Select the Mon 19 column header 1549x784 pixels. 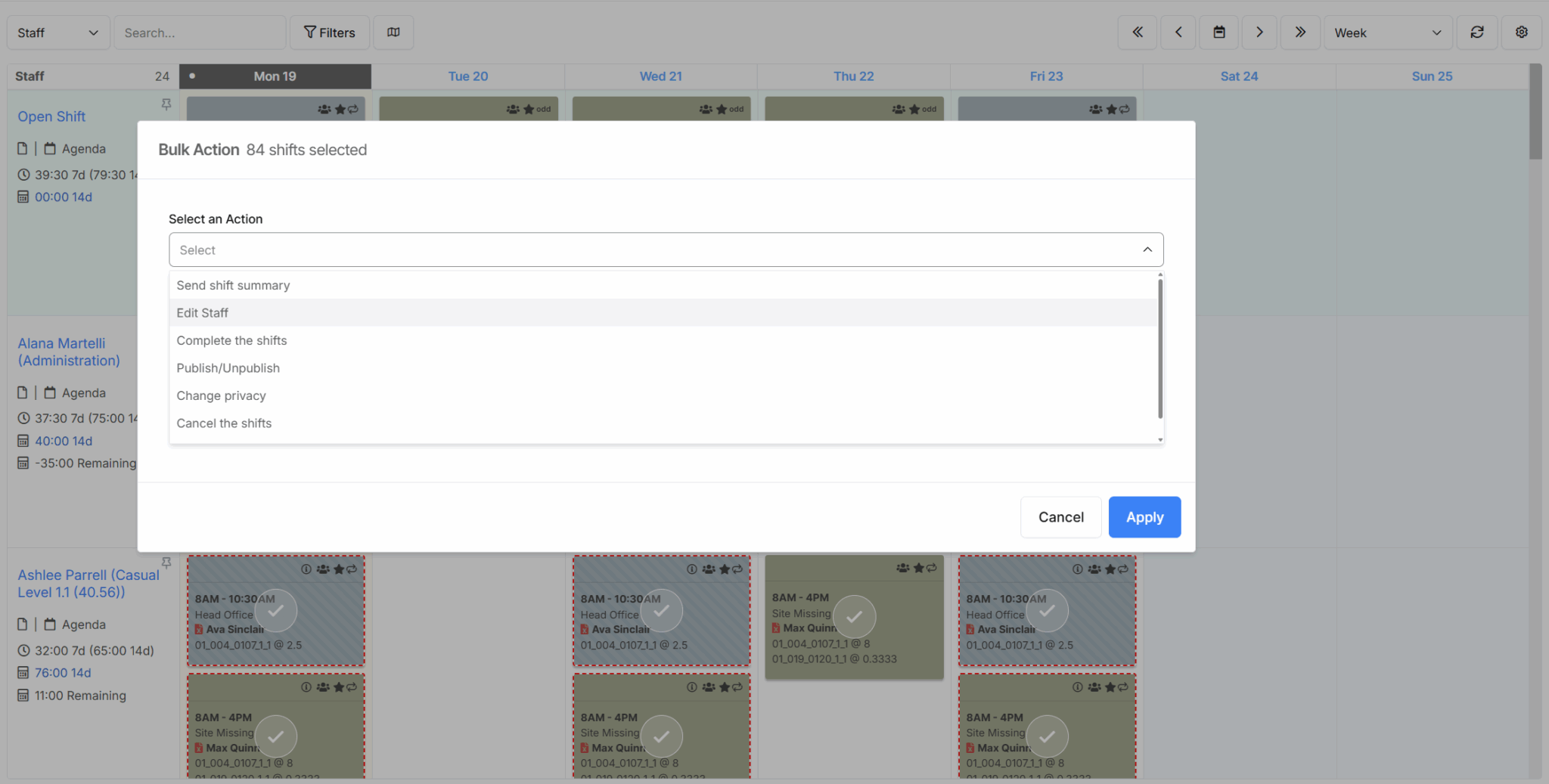275,76
